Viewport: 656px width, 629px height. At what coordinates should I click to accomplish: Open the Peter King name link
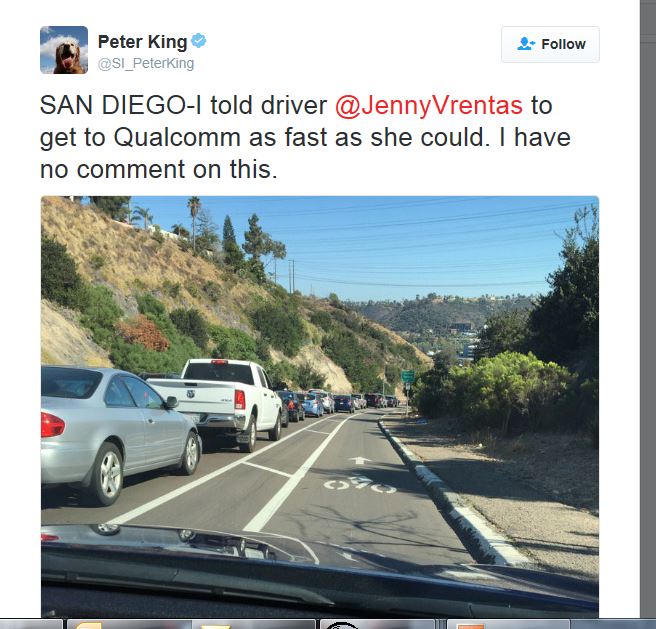(142, 41)
